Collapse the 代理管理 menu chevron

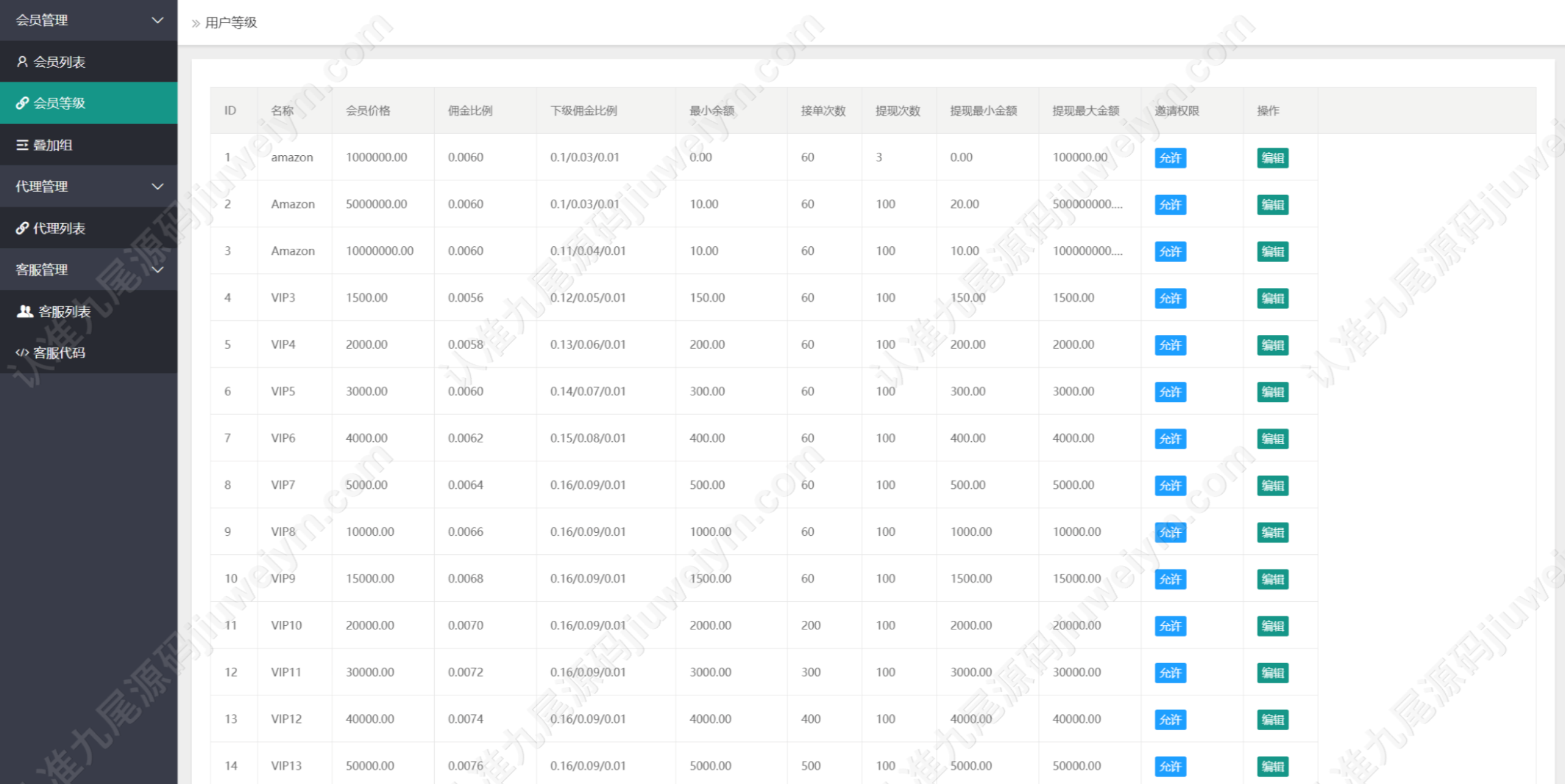(158, 186)
